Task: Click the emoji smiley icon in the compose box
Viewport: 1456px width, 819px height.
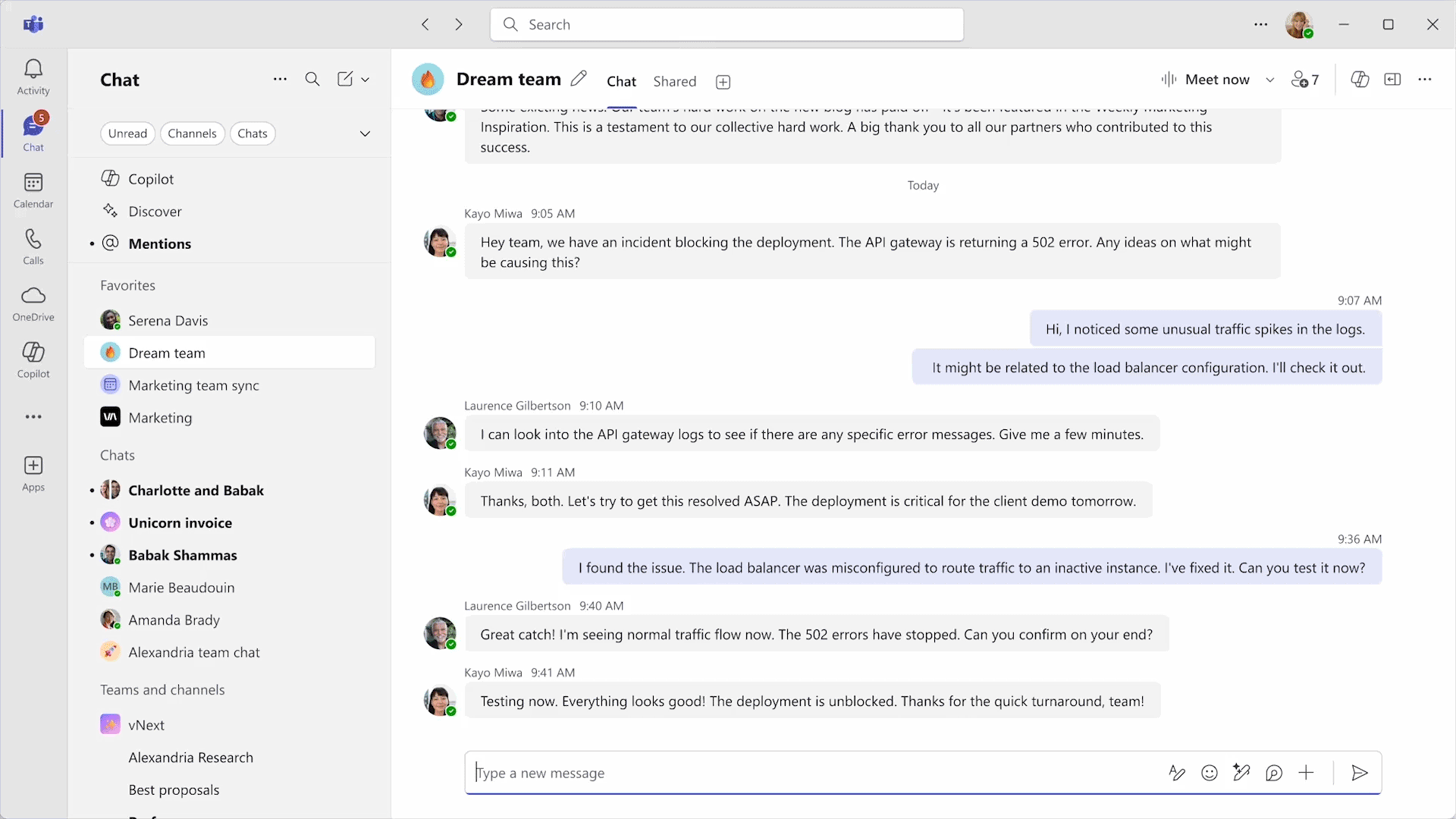Action: [x=1210, y=773]
